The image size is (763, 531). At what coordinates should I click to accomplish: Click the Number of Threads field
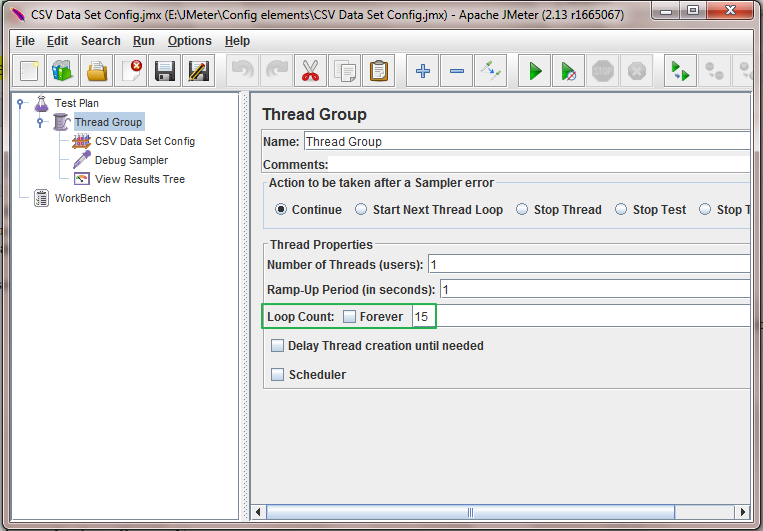pyautogui.click(x=589, y=264)
